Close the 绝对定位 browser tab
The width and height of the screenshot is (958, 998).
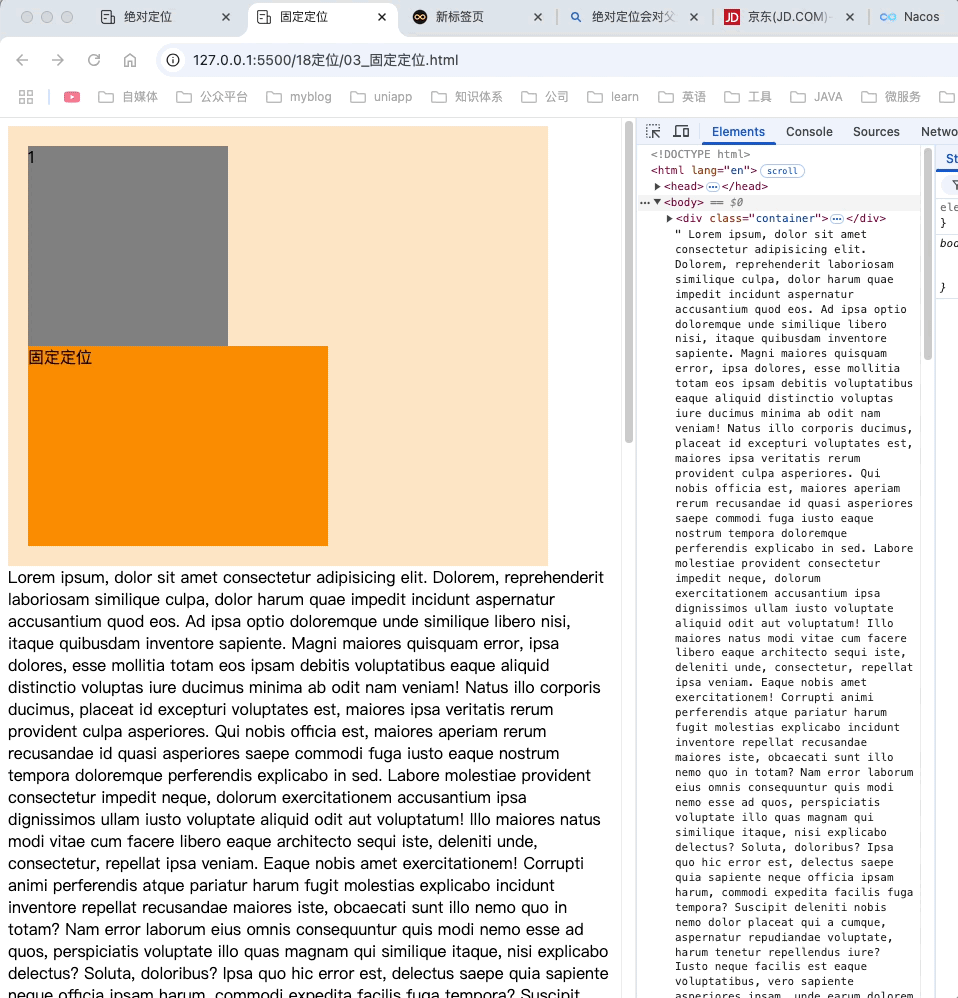[x=226, y=17]
